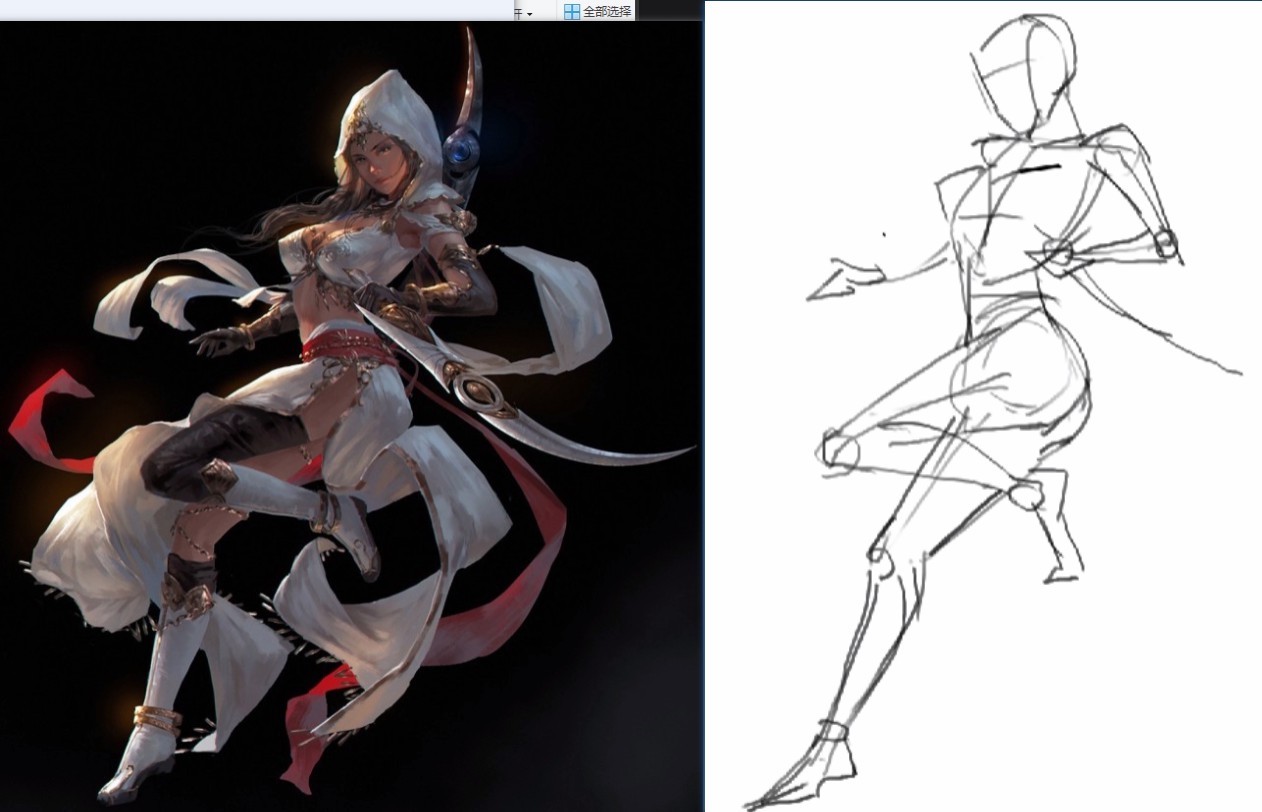Click the 全部选择 select-all grid icon

pos(572,11)
